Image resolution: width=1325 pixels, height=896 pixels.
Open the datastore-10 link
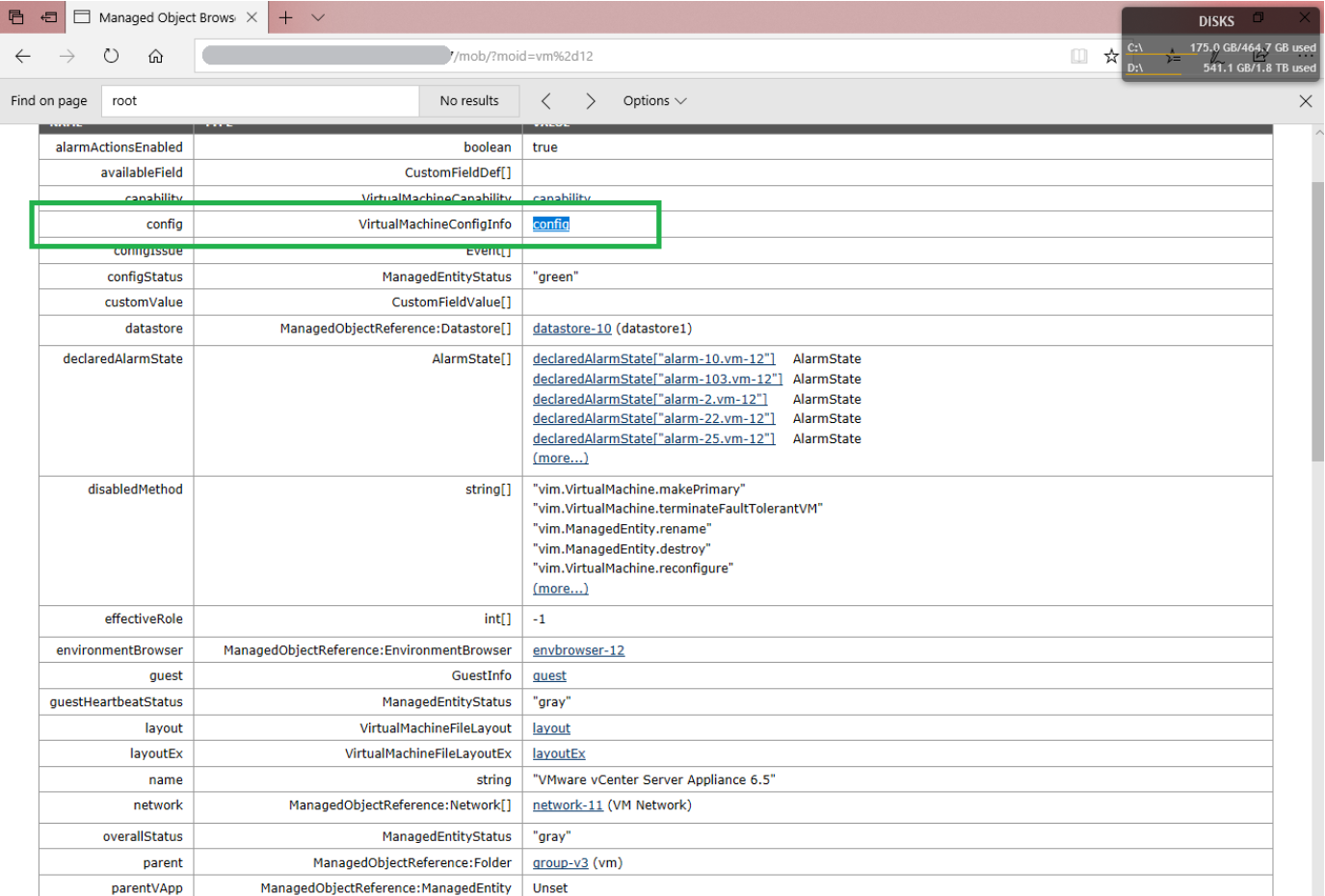pyautogui.click(x=571, y=329)
